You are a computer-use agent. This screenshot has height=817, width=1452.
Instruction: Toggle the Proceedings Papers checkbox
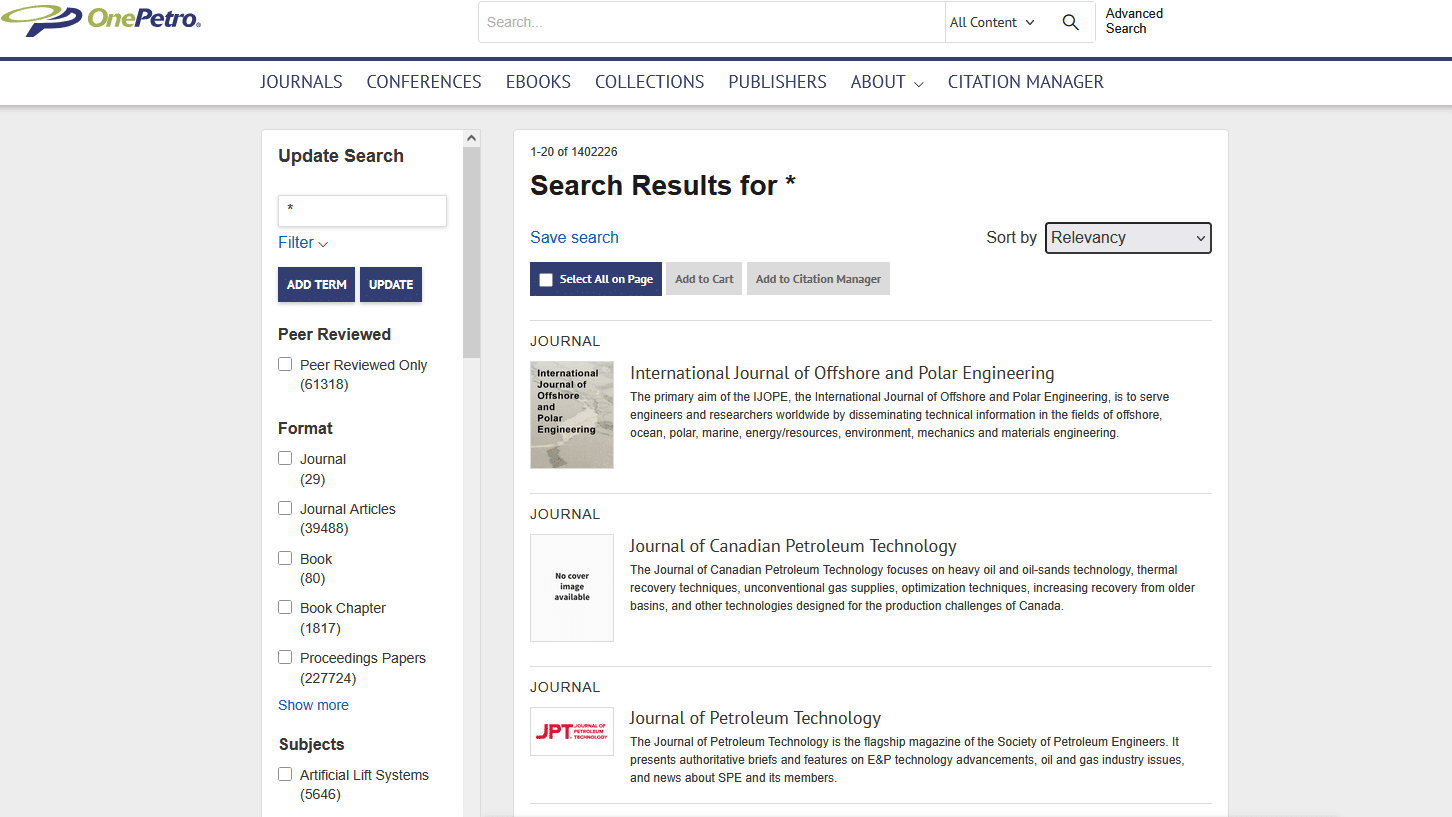click(x=286, y=658)
